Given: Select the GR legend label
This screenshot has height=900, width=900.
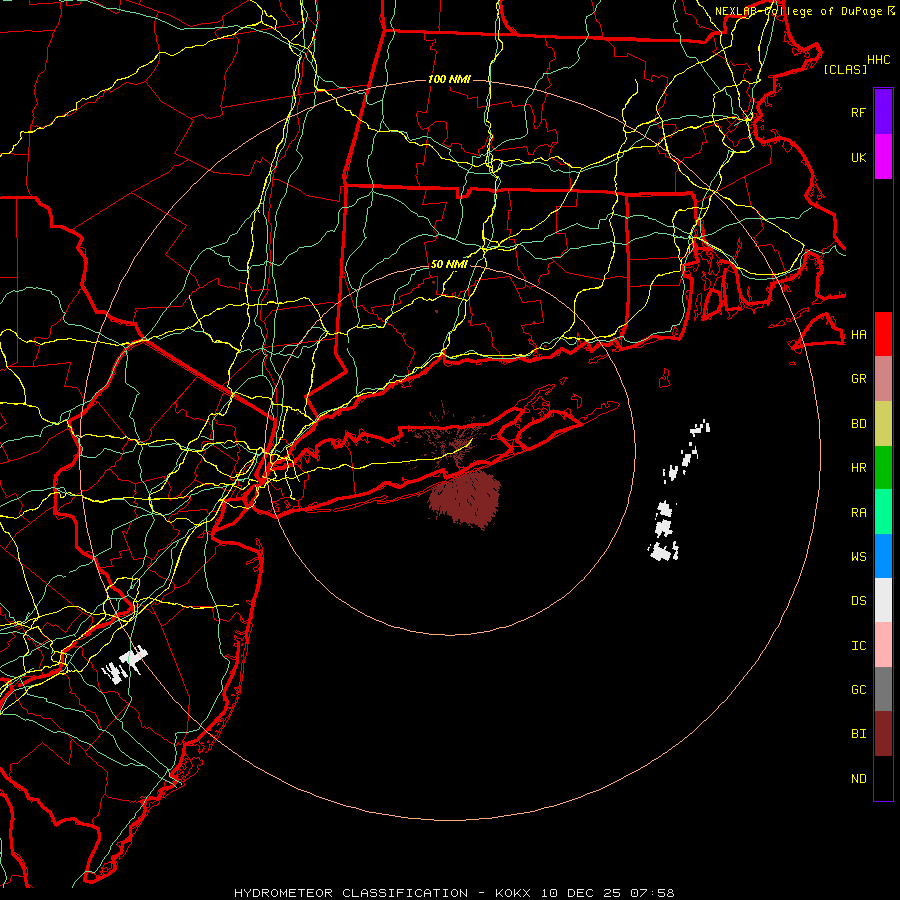Looking at the screenshot, I should point(858,379).
